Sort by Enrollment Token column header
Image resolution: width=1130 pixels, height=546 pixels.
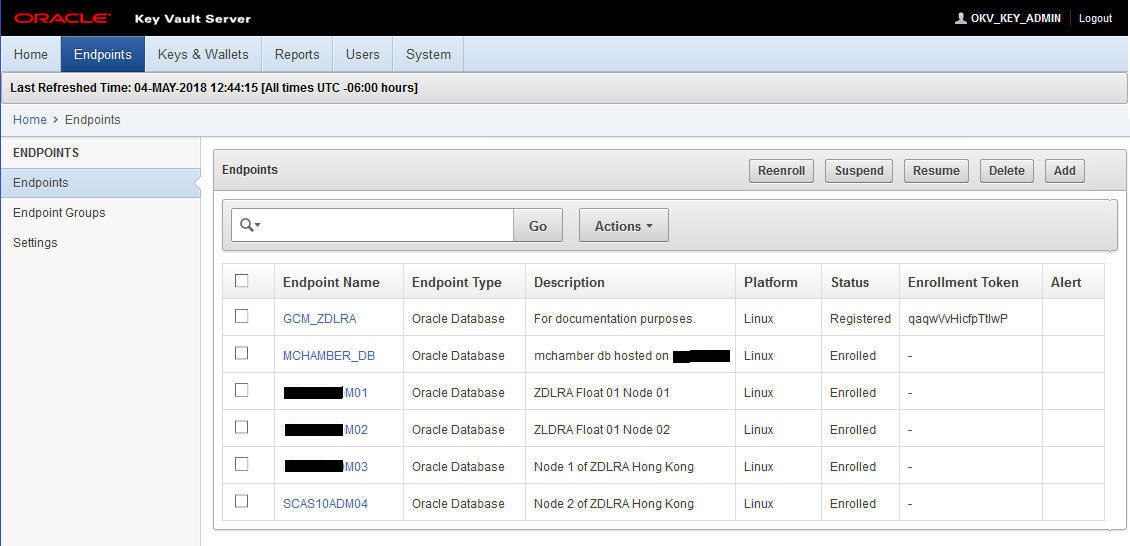click(963, 282)
